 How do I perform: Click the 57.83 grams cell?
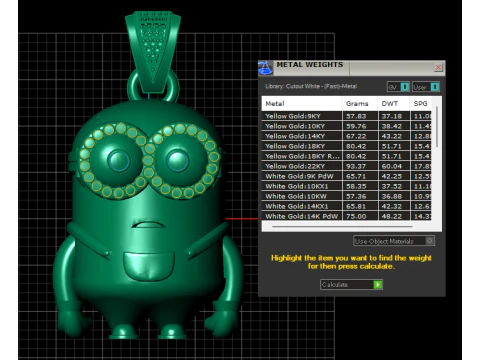tap(360, 116)
